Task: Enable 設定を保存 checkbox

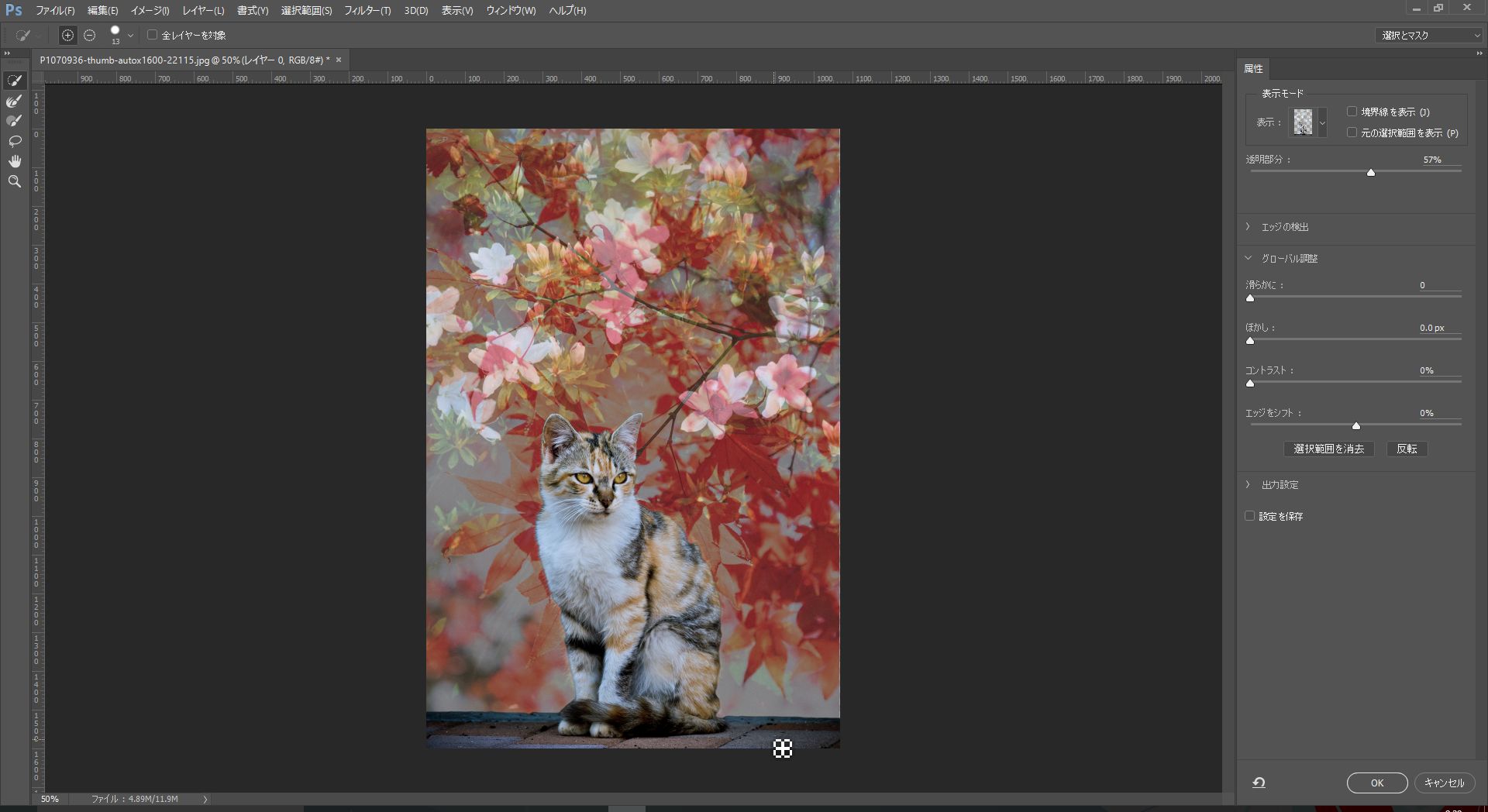Action: point(1249,516)
